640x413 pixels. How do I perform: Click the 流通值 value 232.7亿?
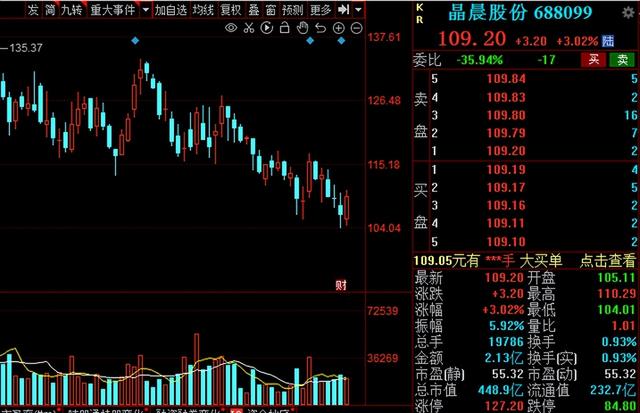[x=613, y=390]
